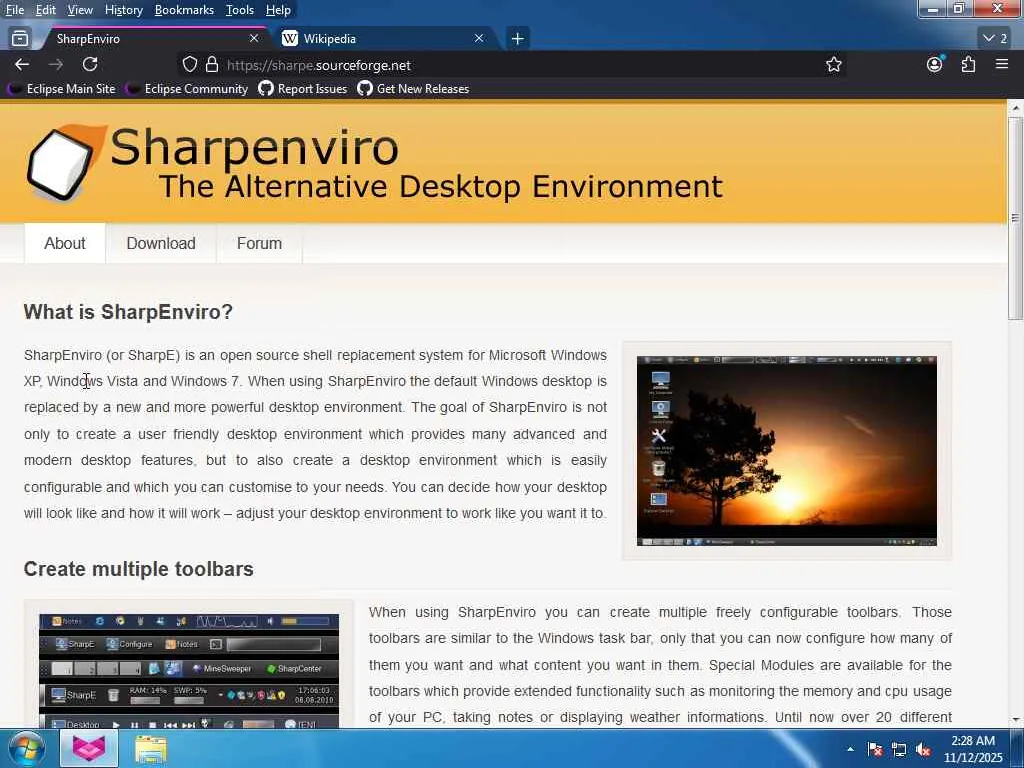Image resolution: width=1024 pixels, height=768 pixels.
Task: Click the pink browser taskbar icon
Action: coord(89,748)
